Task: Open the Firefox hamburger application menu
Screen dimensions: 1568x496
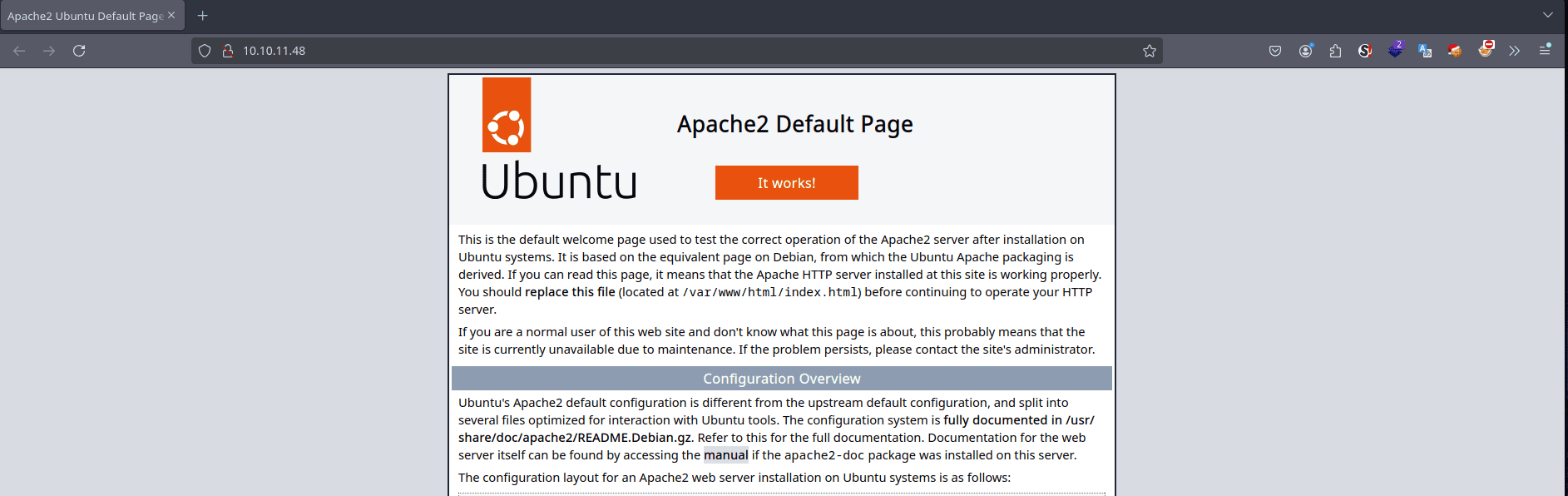Action: (x=1545, y=51)
